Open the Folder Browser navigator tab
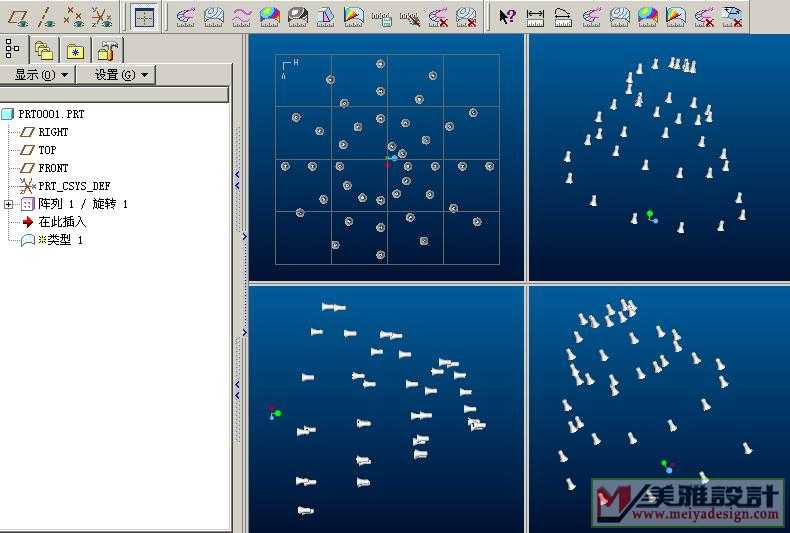This screenshot has width=790, height=533. point(44,50)
